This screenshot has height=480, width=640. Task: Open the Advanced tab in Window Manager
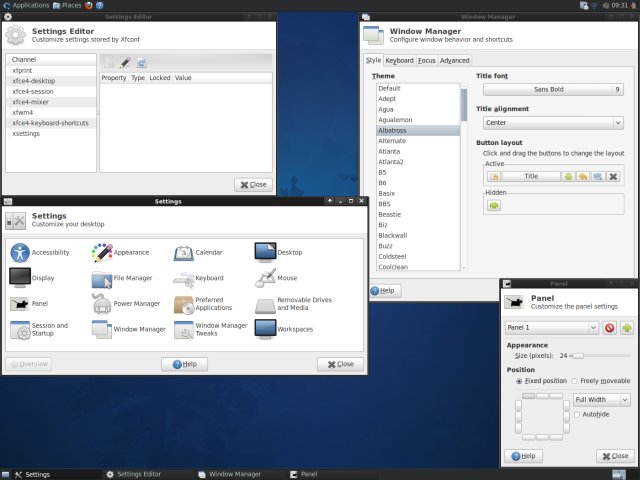pyautogui.click(x=454, y=60)
